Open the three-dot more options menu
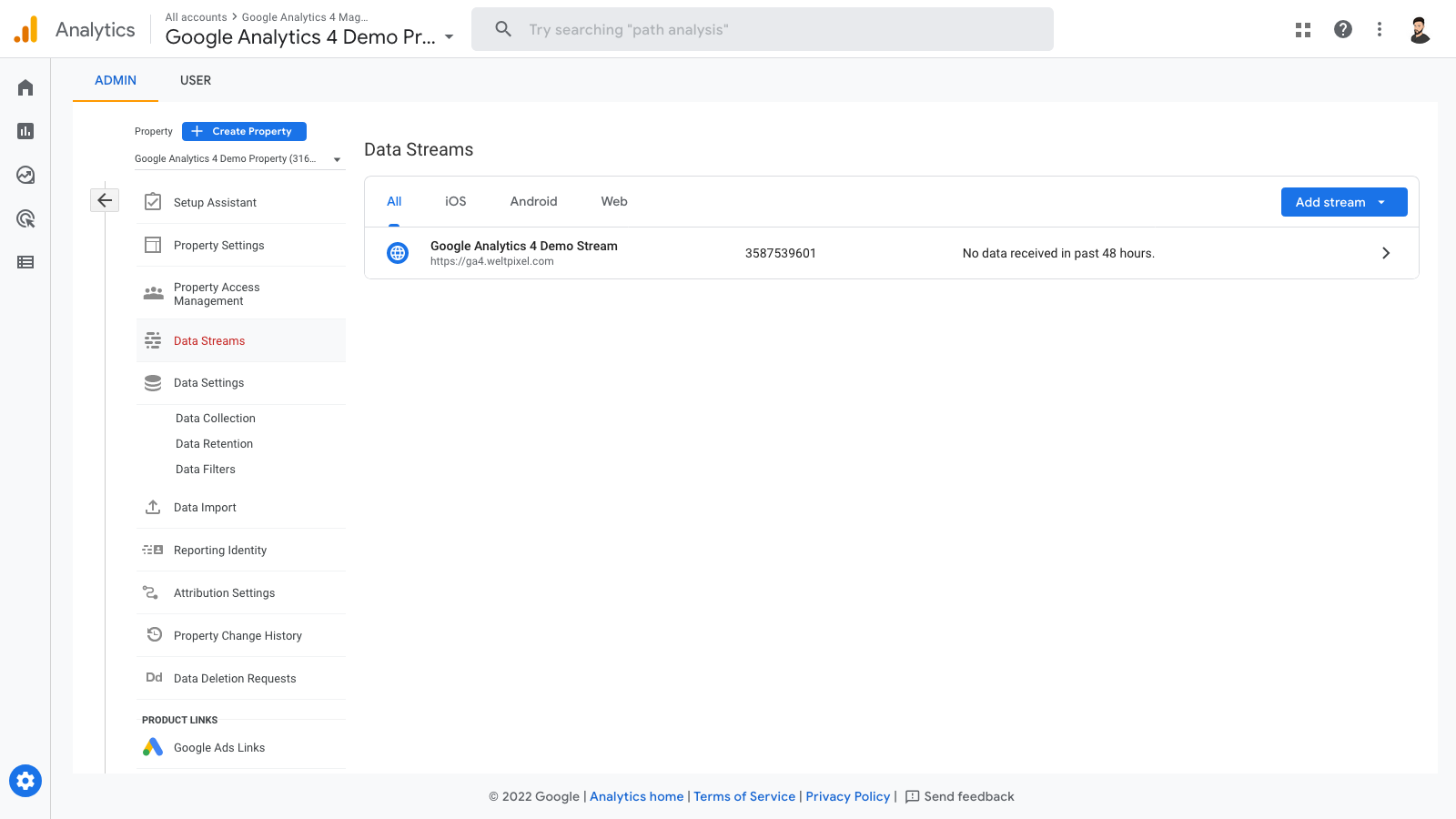 [1380, 29]
